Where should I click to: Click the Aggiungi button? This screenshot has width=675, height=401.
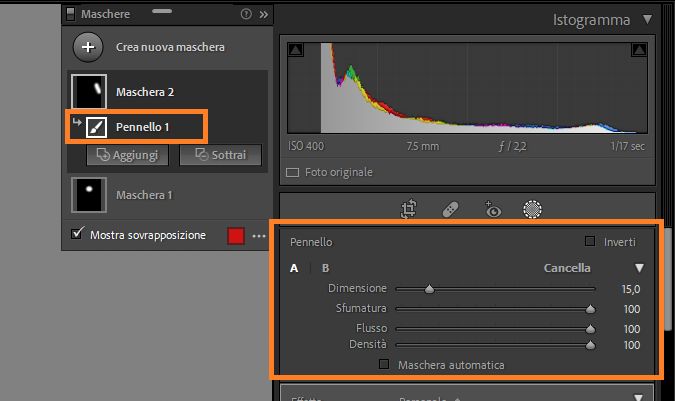click(127, 155)
